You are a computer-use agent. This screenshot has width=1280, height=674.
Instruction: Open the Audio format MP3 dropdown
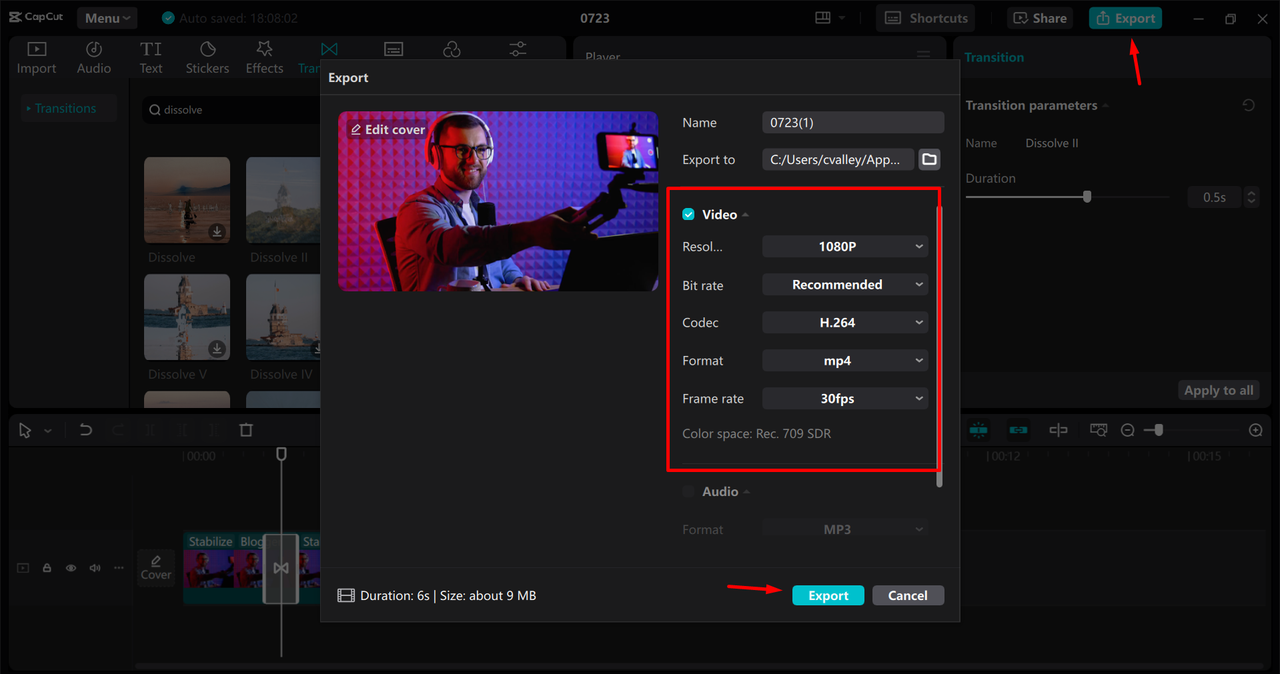pyautogui.click(x=845, y=529)
